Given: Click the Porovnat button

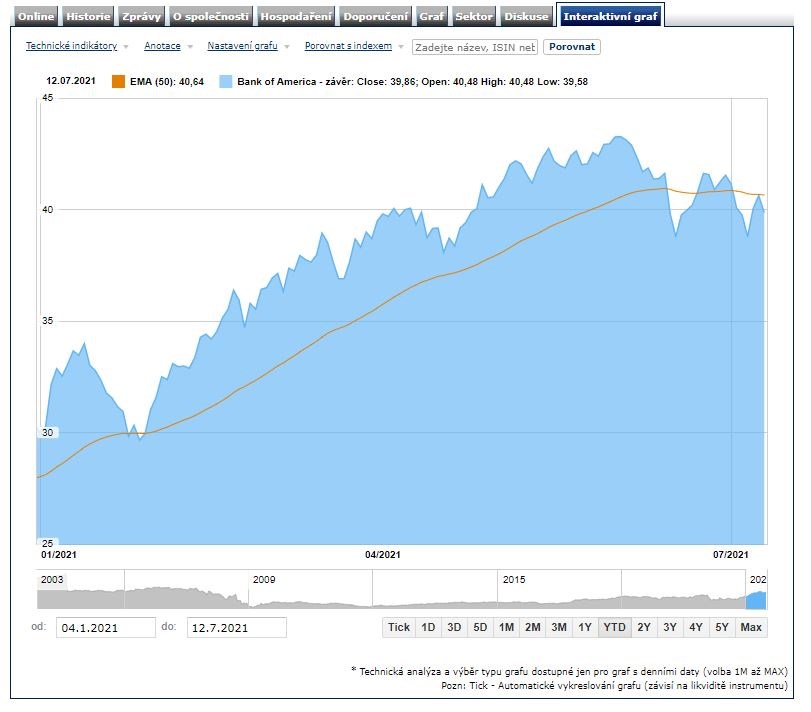Looking at the screenshot, I should [572, 46].
